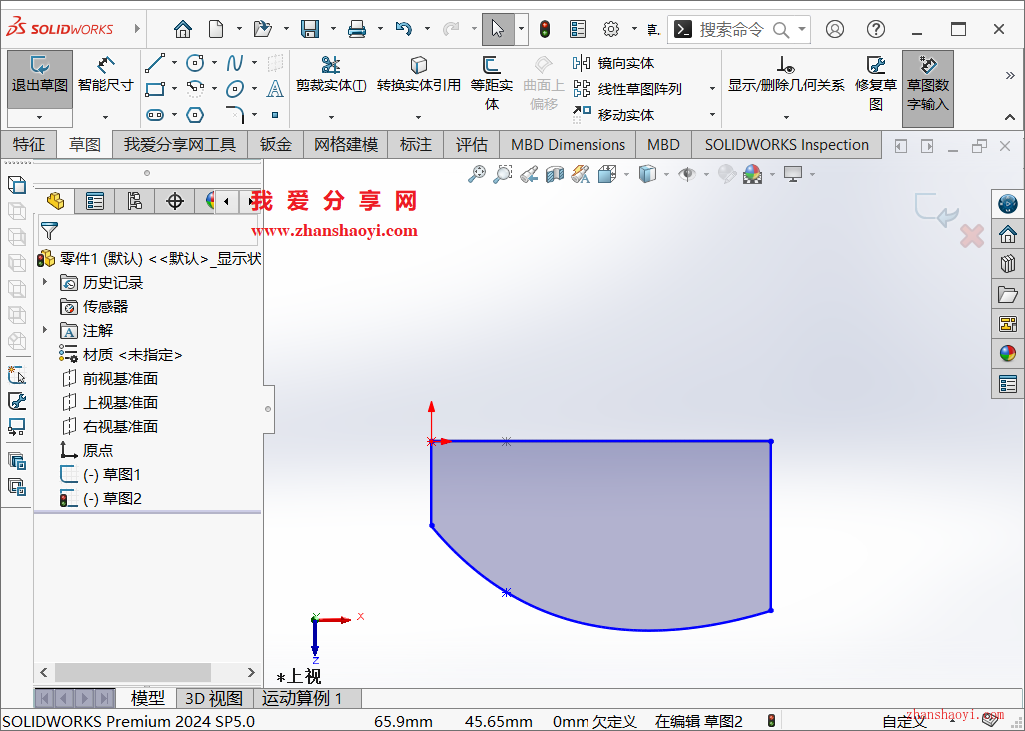Select the Spline sketch tool
The width and height of the screenshot is (1025, 731).
click(x=235, y=63)
